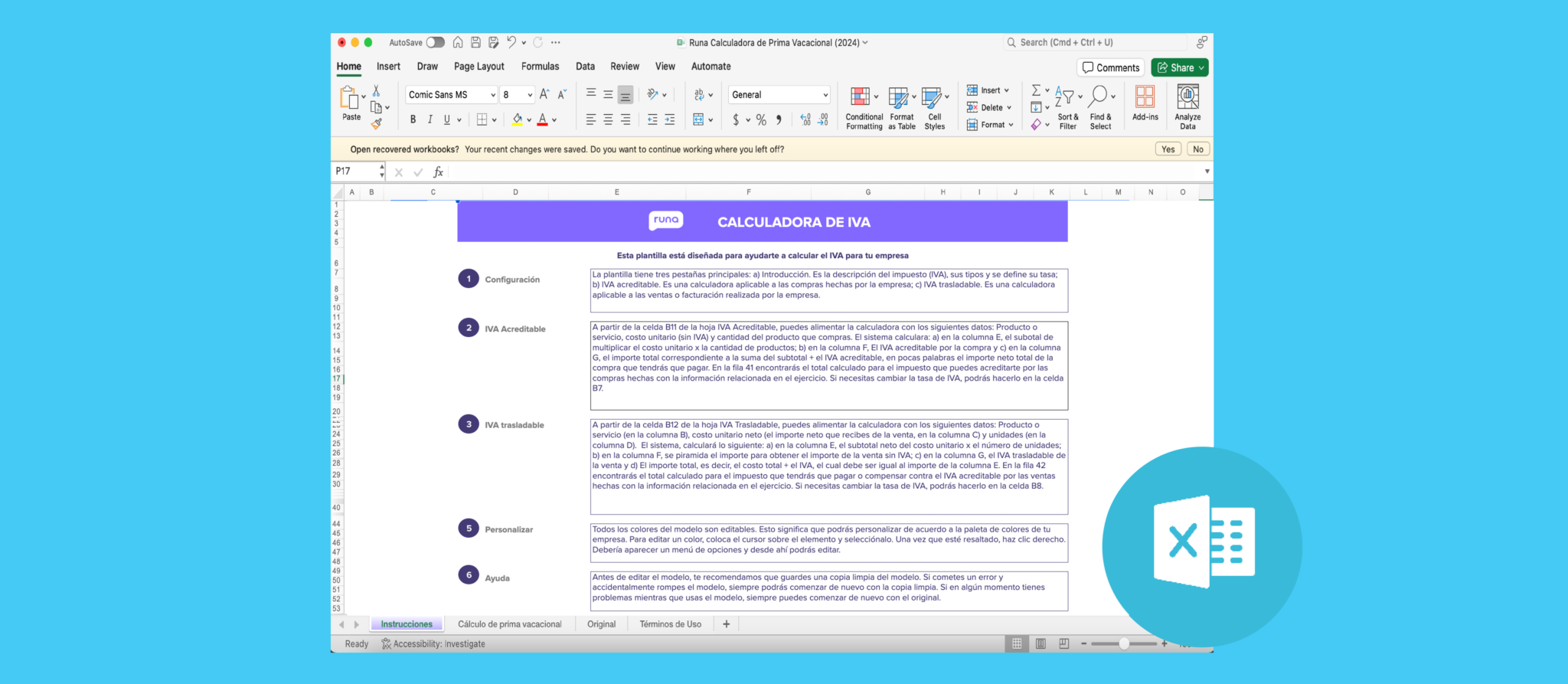Toggle Align Right
The image size is (1568, 684).
(626, 119)
